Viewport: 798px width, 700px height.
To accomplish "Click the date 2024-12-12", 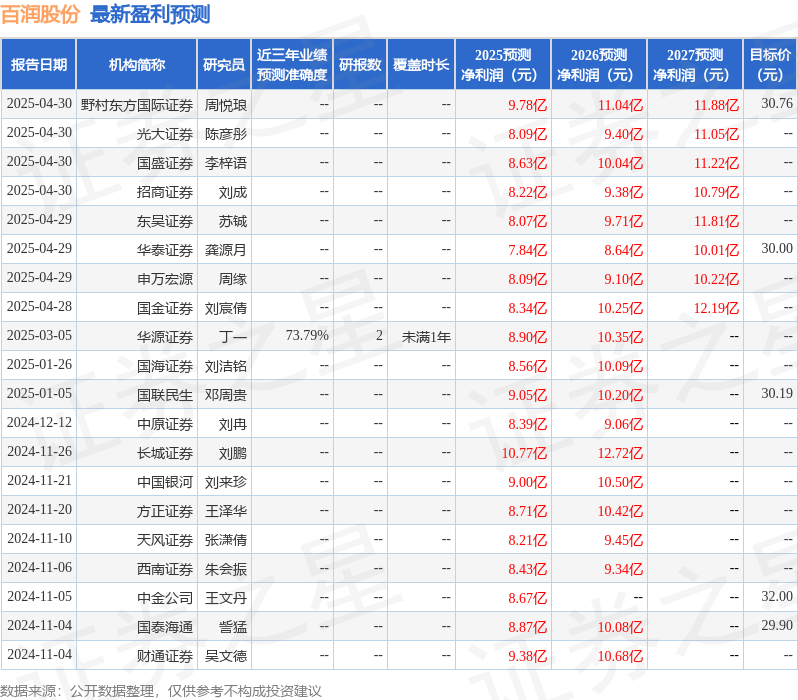I will coord(39,423).
